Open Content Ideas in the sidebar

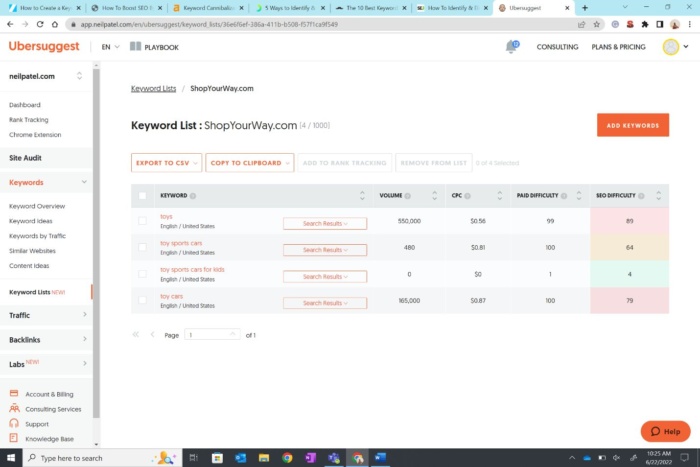coord(29,266)
